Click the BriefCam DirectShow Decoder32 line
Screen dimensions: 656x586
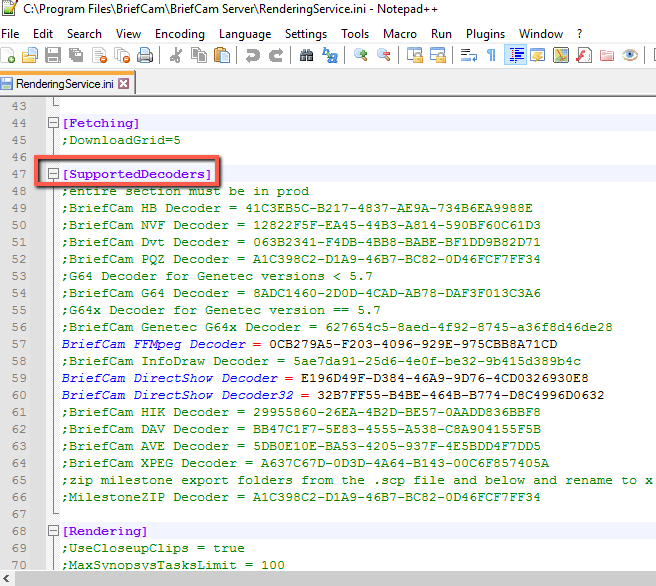coord(333,395)
